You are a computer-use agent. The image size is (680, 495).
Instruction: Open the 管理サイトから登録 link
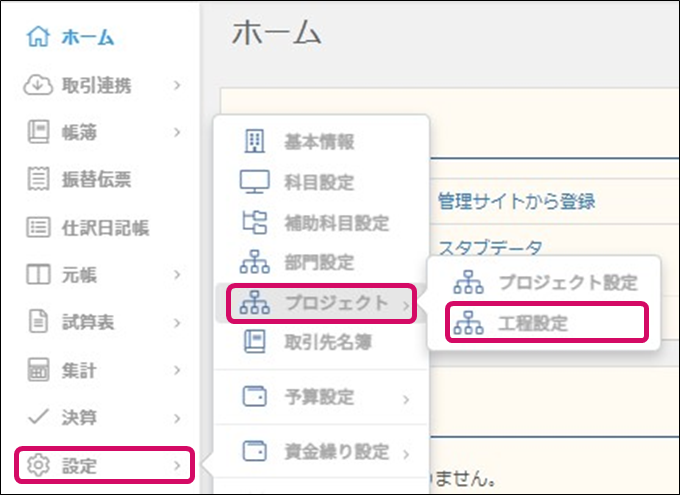tap(516, 202)
